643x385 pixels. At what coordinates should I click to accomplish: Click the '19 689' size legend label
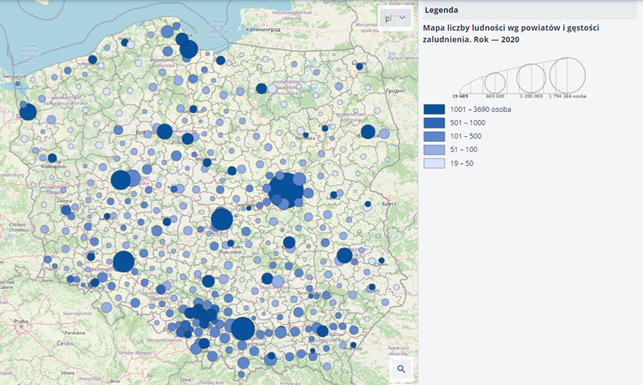coord(460,96)
